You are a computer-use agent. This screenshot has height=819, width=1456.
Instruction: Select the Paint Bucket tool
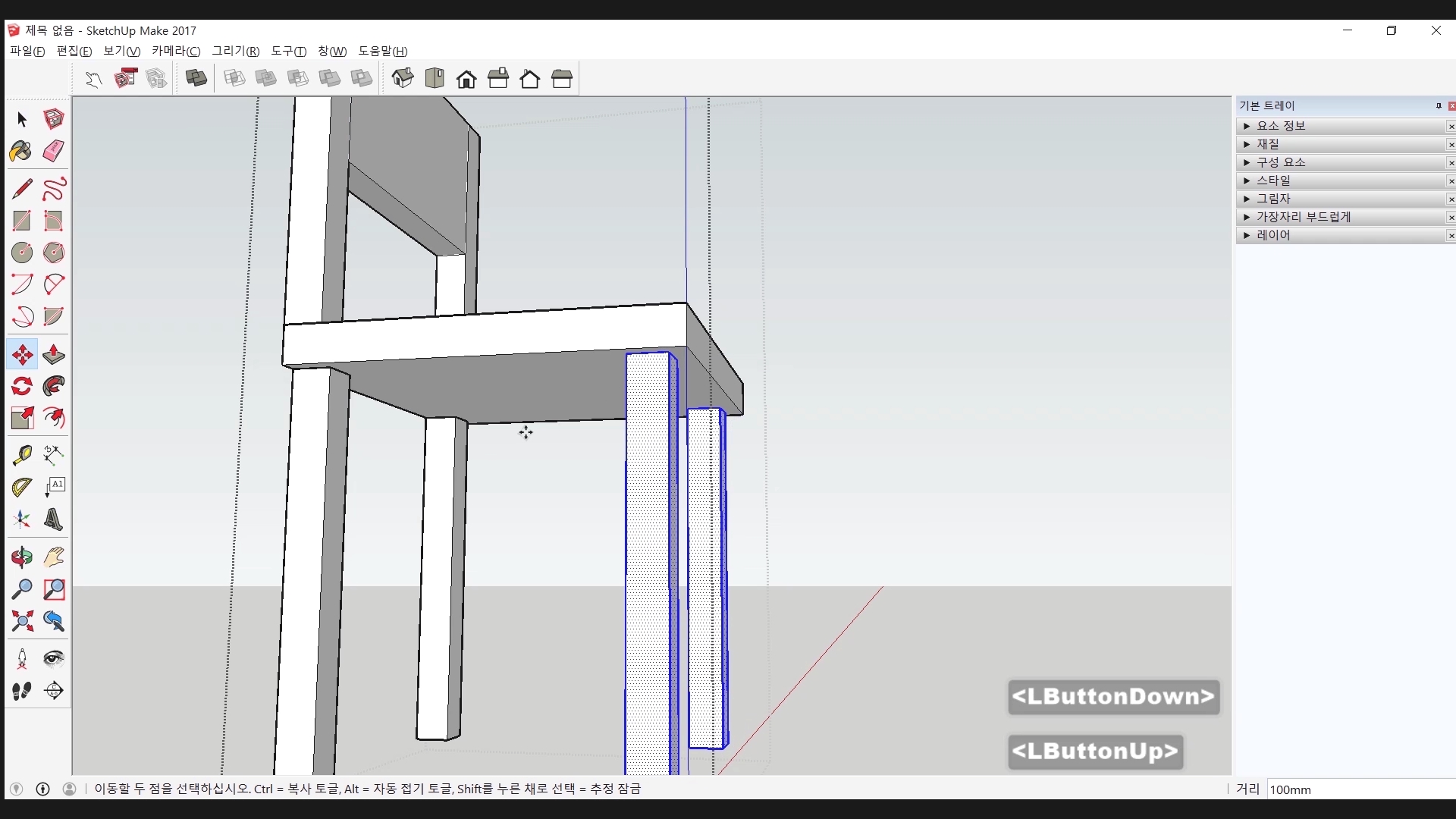(x=21, y=151)
